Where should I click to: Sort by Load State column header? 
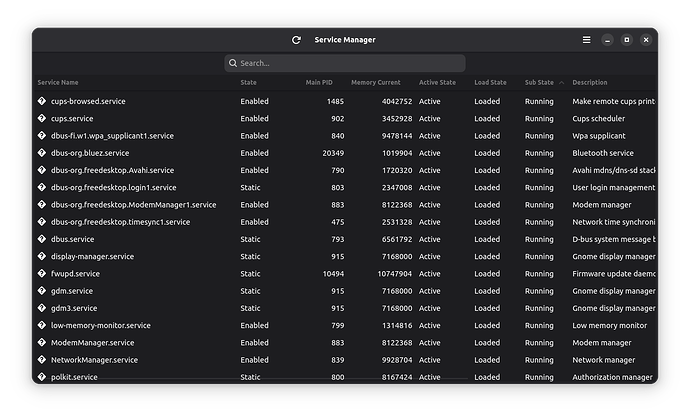[490, 82]
